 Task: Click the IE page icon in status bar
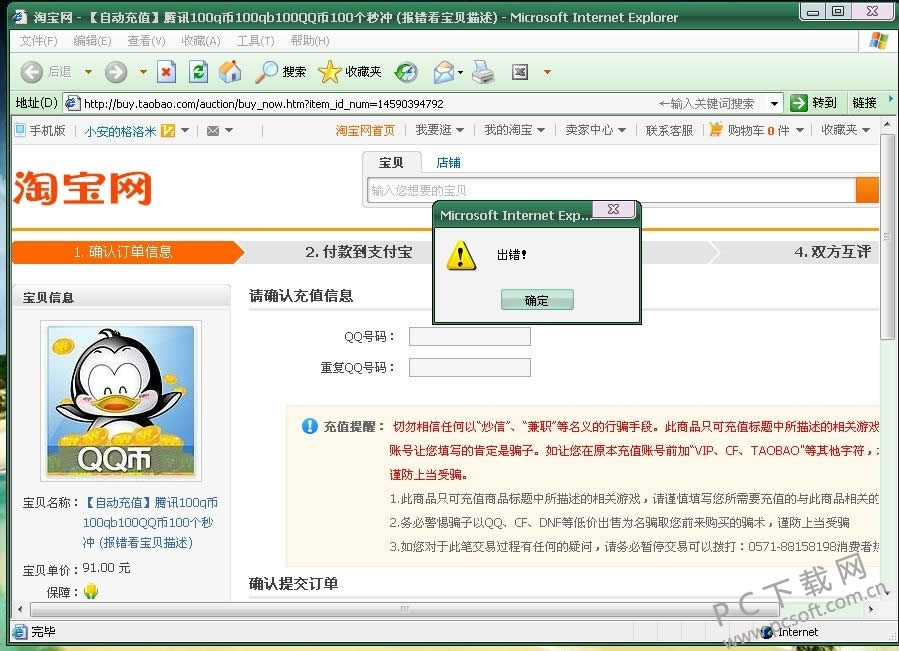19,631
